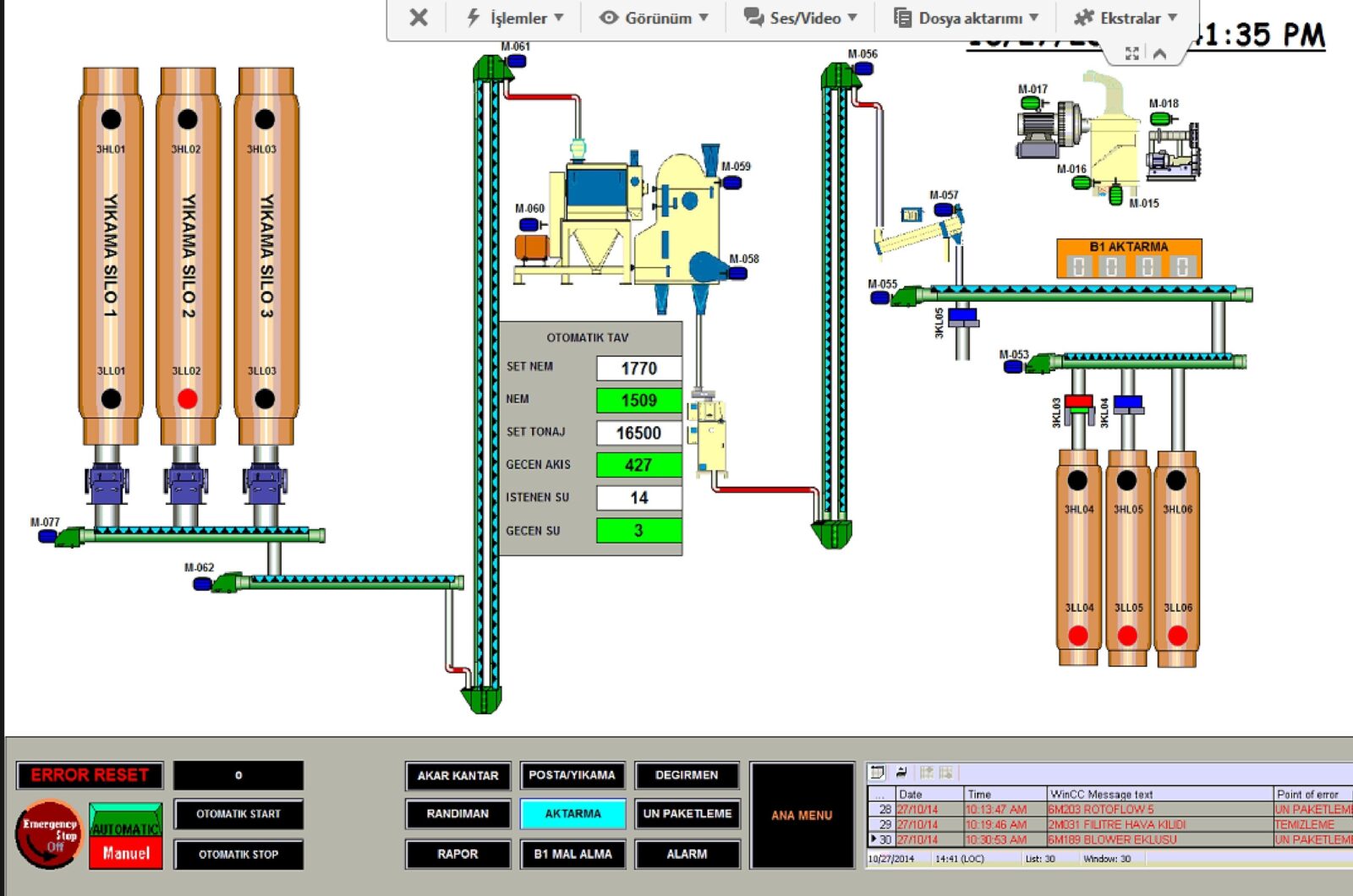The image size is (1353, 896).
Task: Open the Dosya aktarımı menu
Action: [x=967, y=18]
